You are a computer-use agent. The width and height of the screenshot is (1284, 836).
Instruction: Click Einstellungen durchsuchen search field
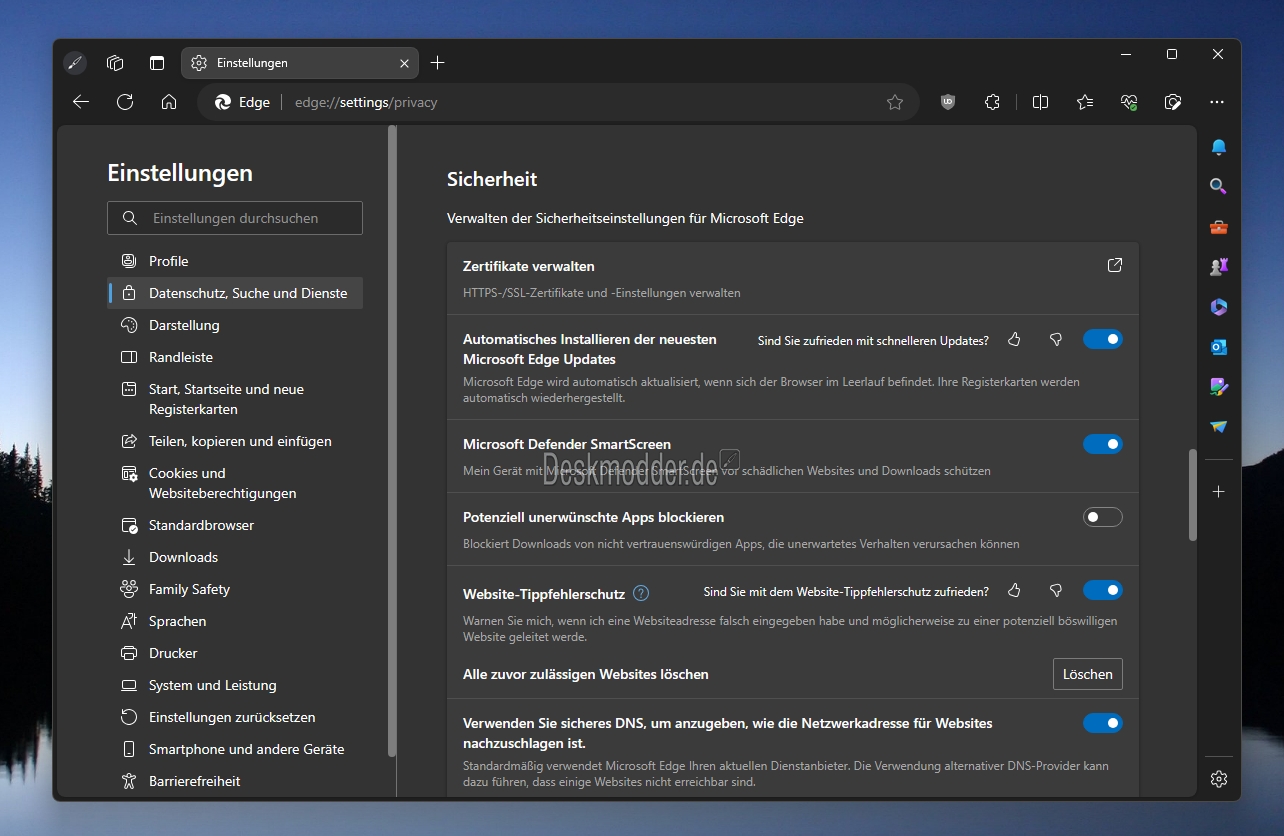[x=235, y=218]
